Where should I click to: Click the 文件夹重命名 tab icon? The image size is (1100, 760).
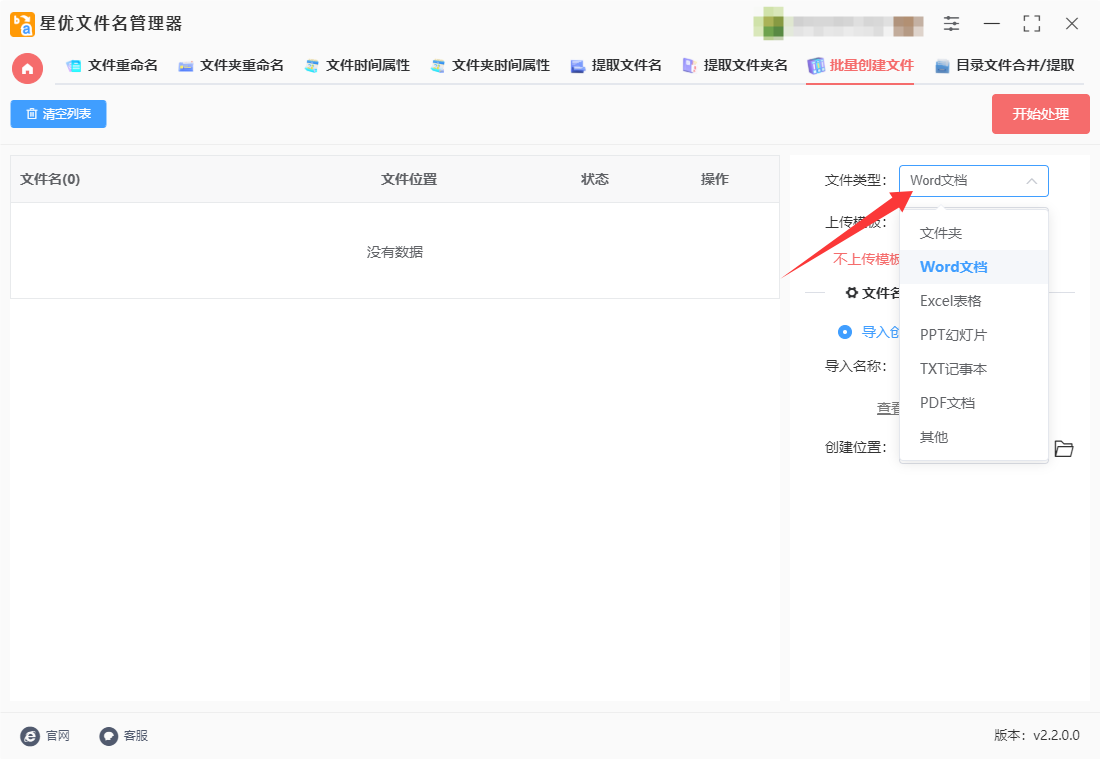tap(186, 66)
